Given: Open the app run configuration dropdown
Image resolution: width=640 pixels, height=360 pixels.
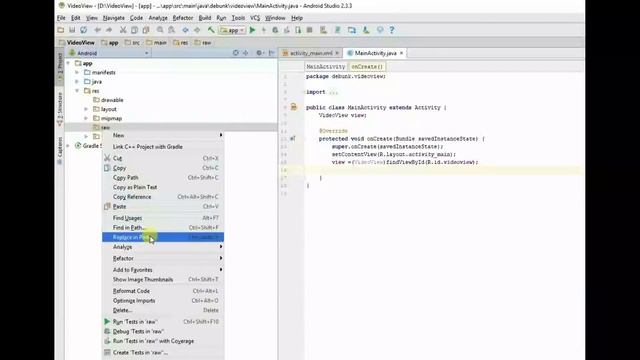Looking at the screenshot, I should point(232,30).
